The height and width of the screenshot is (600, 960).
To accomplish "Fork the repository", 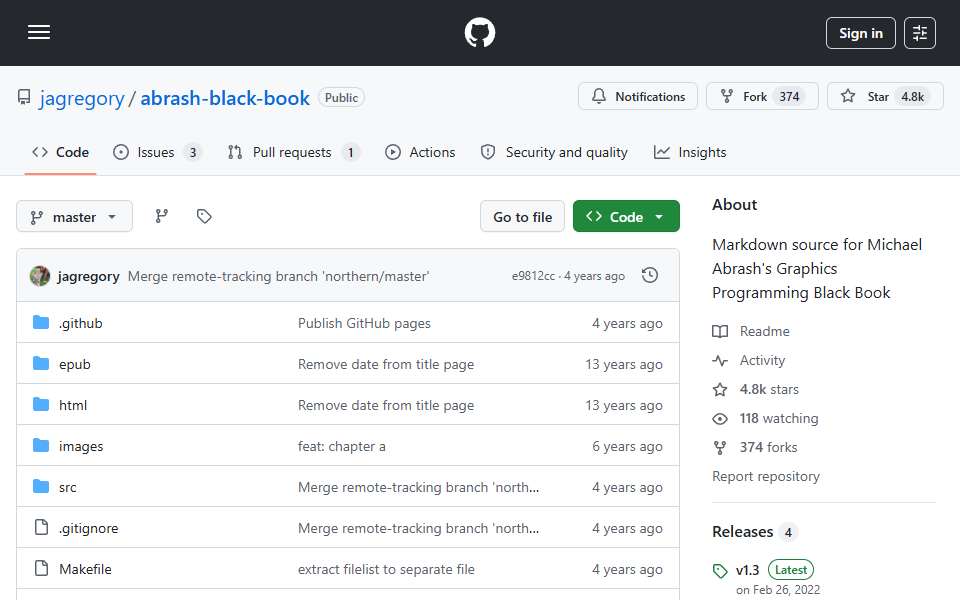I will pos(762,96).
